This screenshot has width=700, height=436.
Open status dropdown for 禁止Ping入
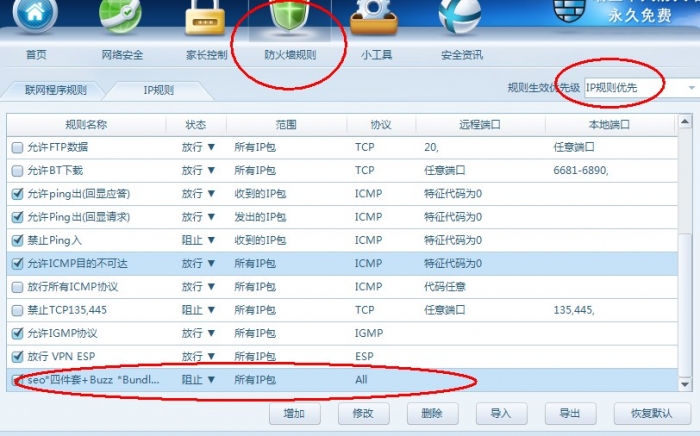click(x=211, y=240)
